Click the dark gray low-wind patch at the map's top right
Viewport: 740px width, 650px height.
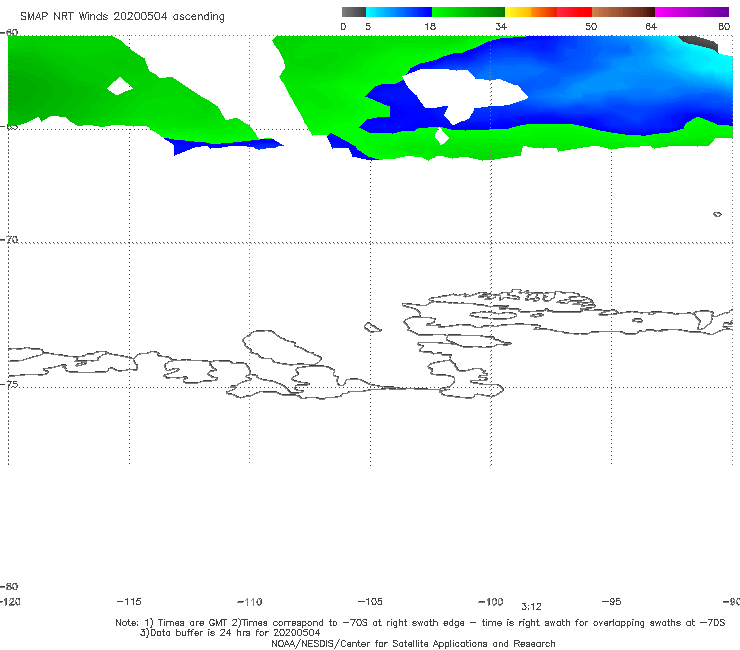pyautogui.click(x=701, y=43)
